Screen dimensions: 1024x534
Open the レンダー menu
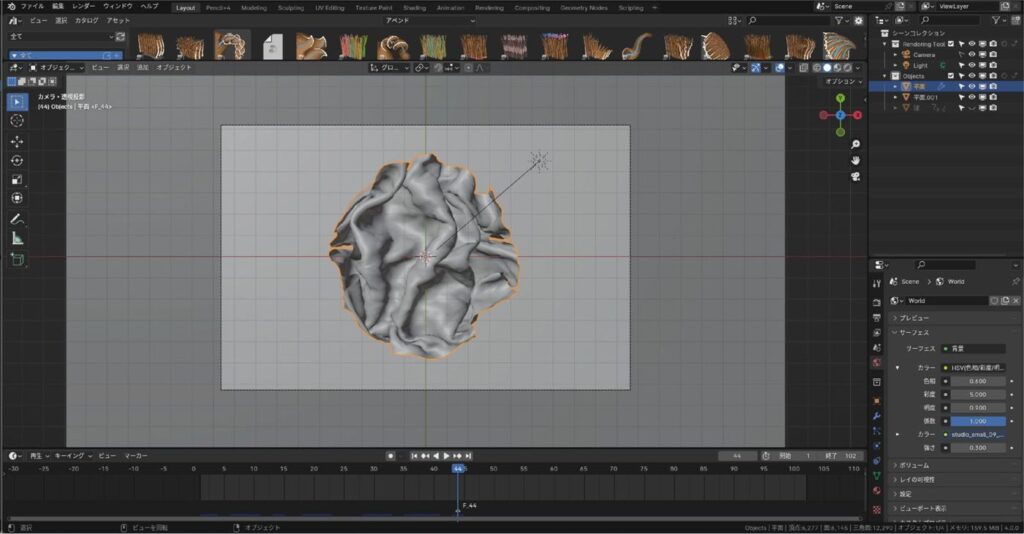(84, 6)
